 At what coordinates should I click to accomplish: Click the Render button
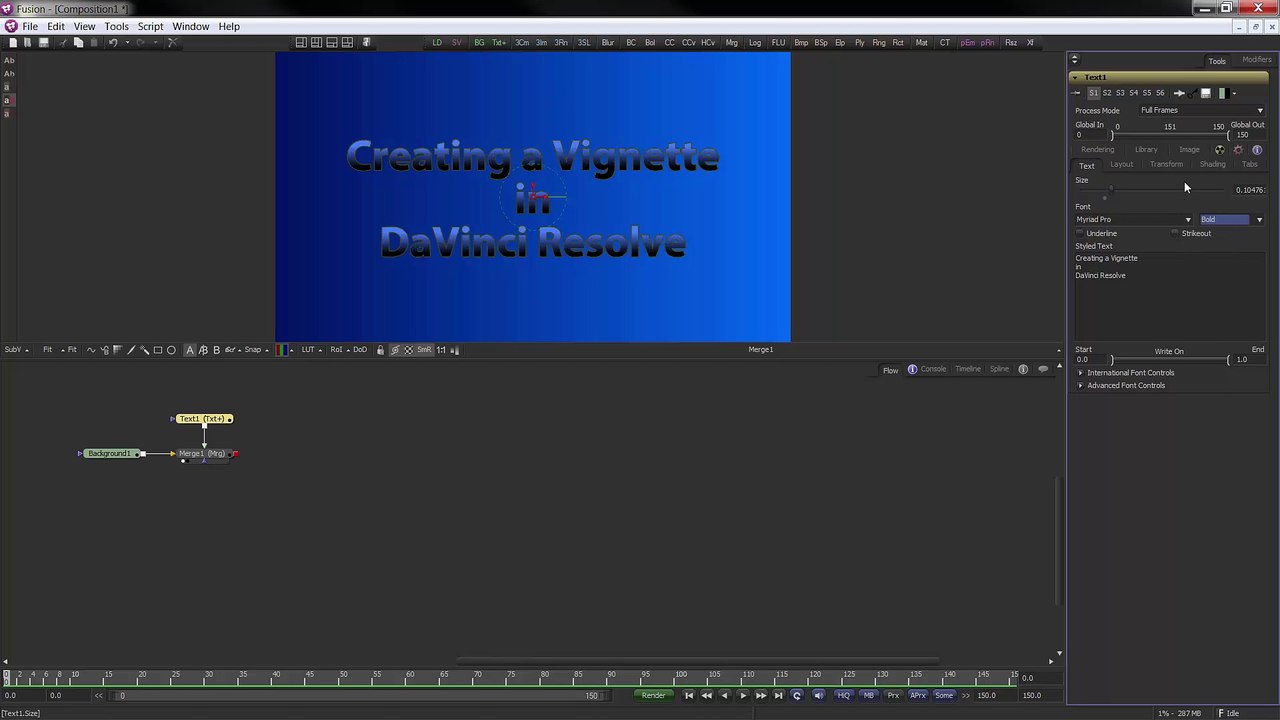coord(653,695)
